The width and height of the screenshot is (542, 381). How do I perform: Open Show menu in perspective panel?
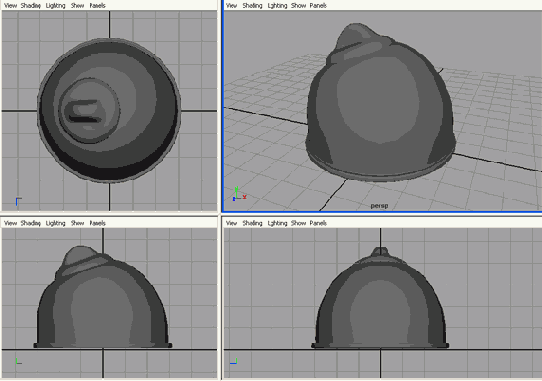pos(298,6)
